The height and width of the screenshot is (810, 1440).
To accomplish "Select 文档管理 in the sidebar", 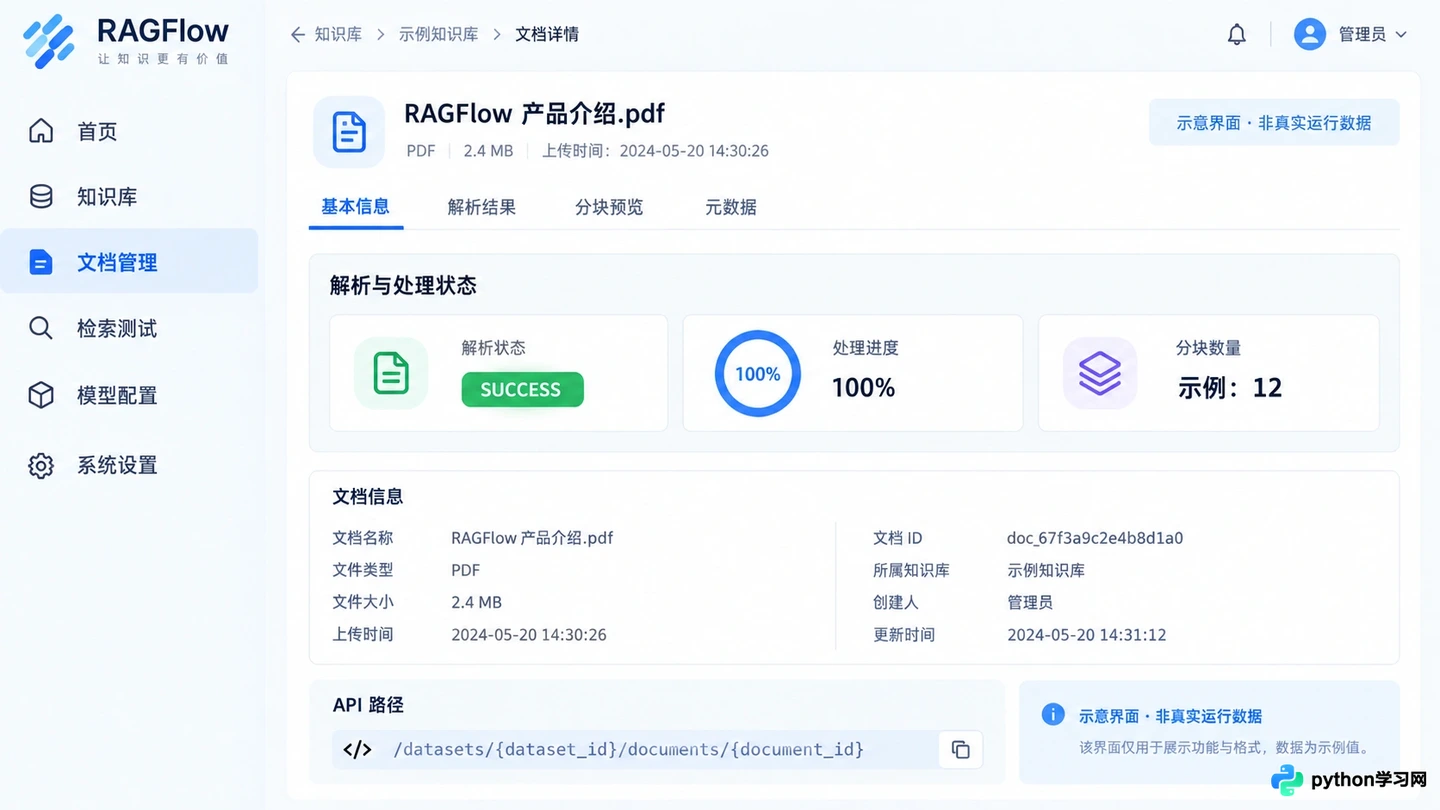I will point(129,261).
